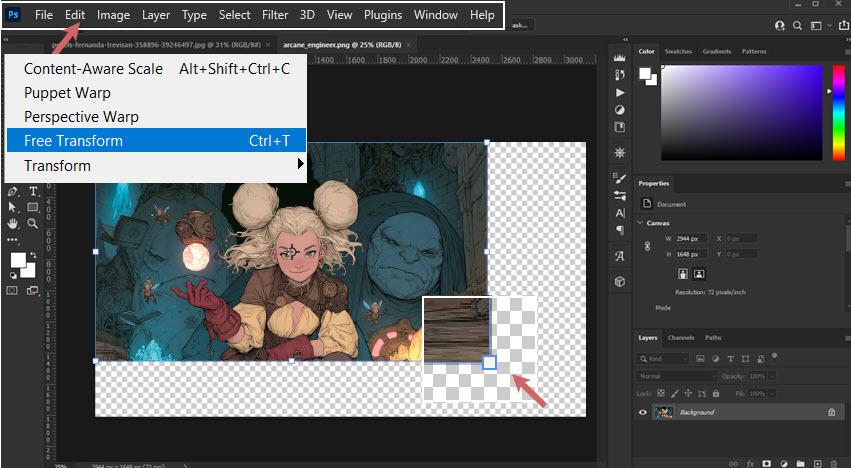The image size is (851, 468).
Task: Open the Brush Settings sliders icon
Action: point(619,195)
